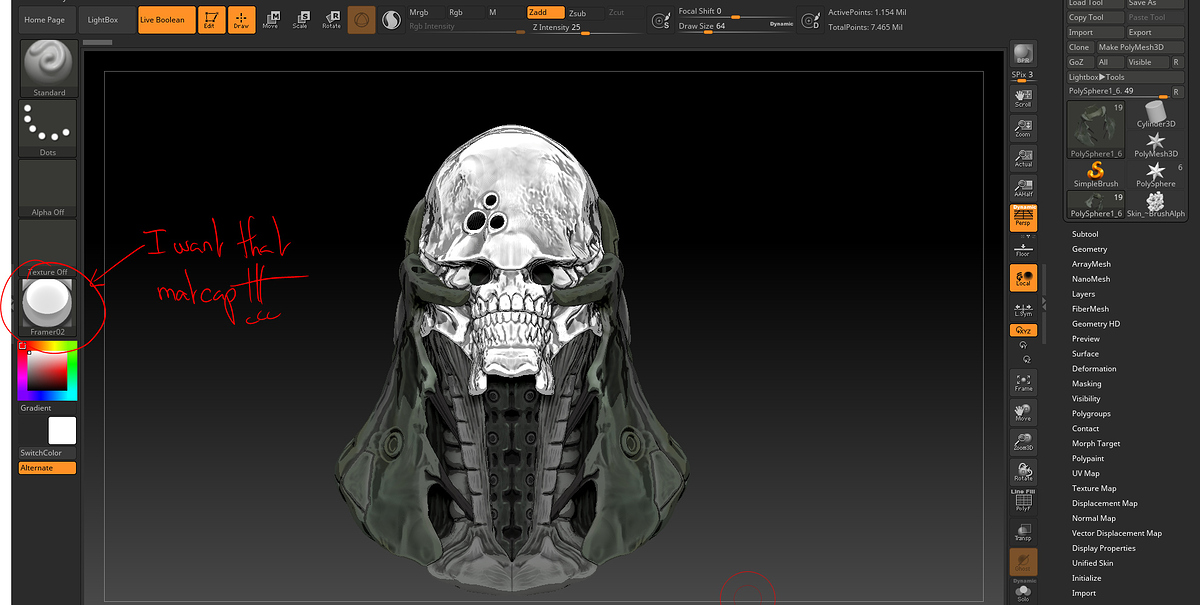Expand the Polygroups section

tap(1091, 413)
